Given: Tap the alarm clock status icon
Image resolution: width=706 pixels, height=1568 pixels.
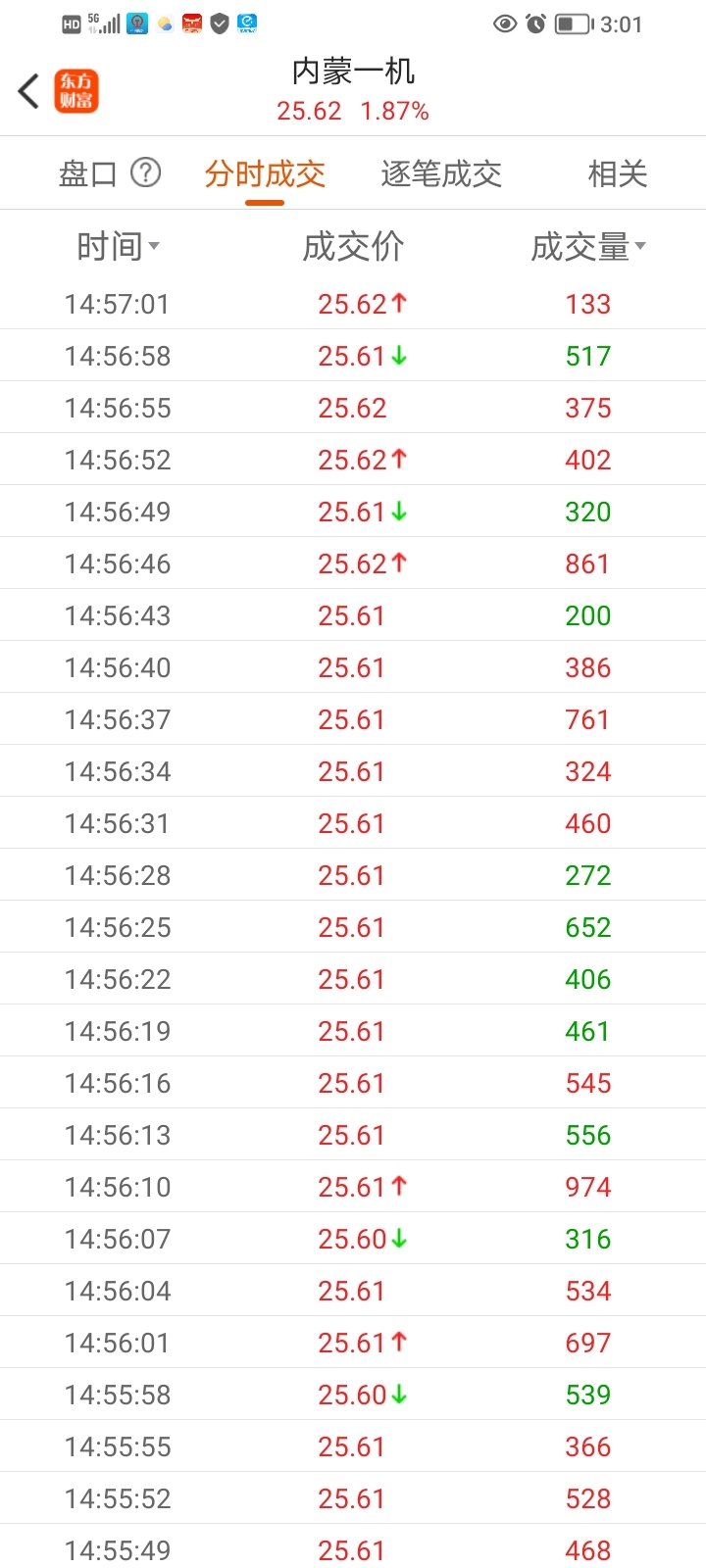Looking at the screenshot, I should tap(535, 24).
